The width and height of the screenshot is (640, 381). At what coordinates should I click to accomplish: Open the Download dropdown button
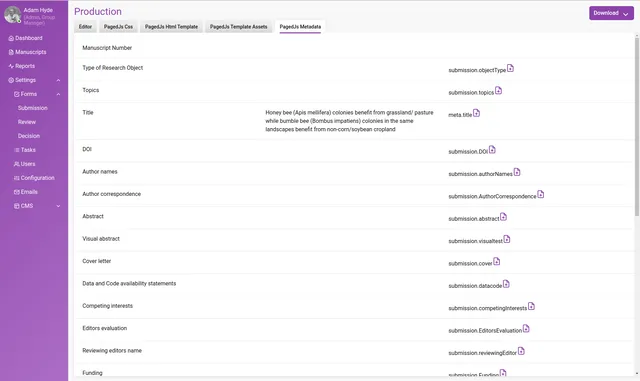[611, 13]
